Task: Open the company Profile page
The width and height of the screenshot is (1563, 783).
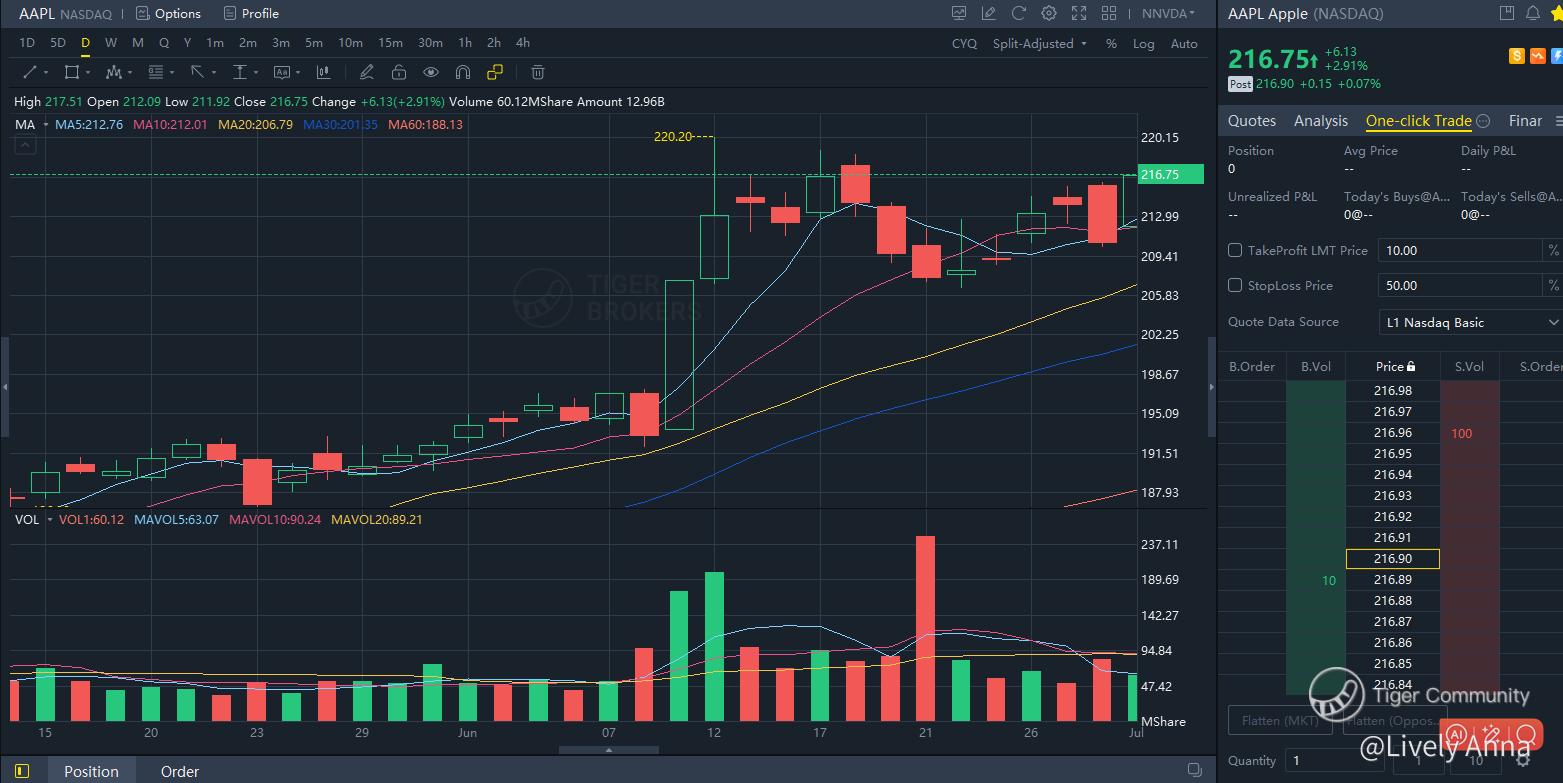Action: [251, 14]
